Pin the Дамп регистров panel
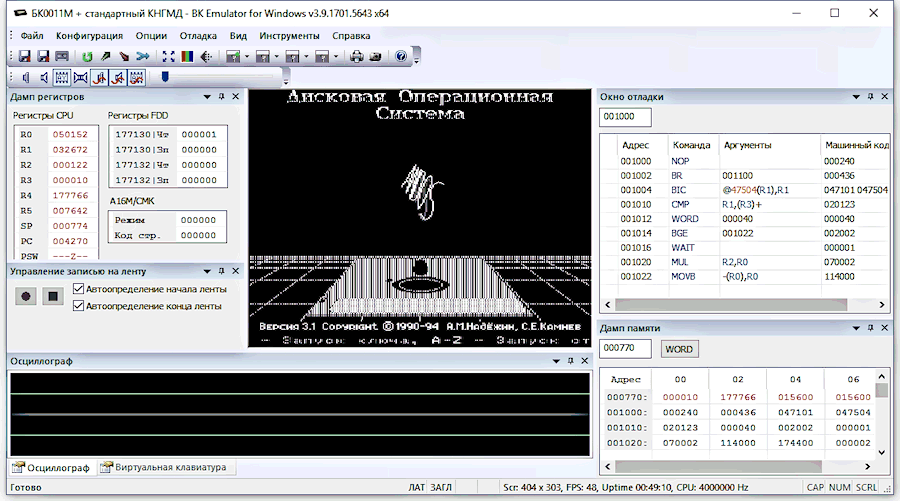 (222, 96)
